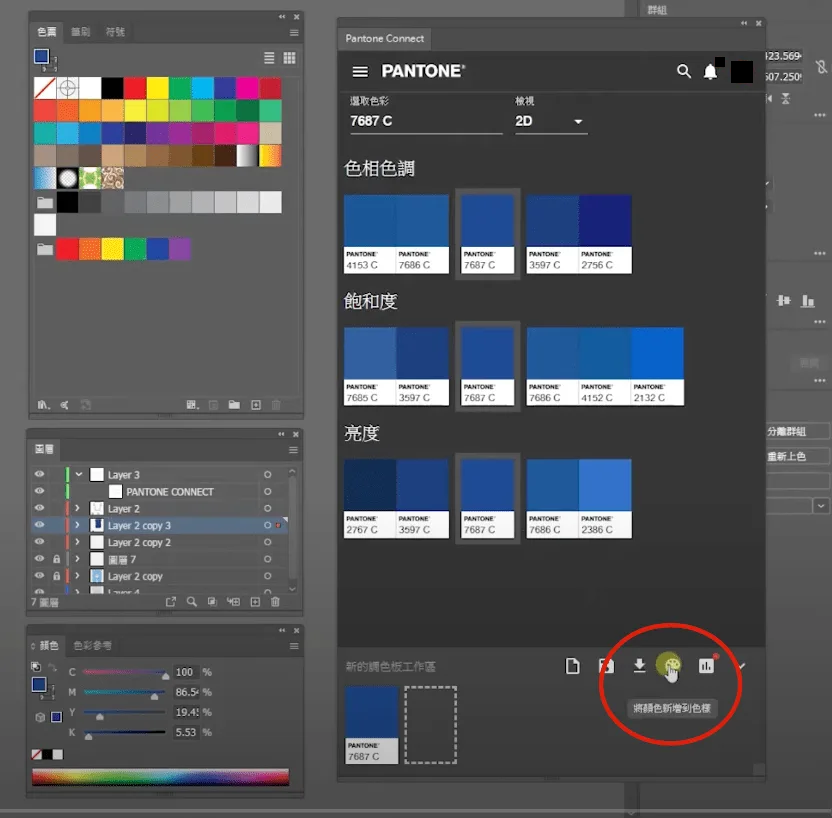This screenshot has width=832, height=818.
Task: Save palette with the disk icon
Action: (x=606, y=666)
